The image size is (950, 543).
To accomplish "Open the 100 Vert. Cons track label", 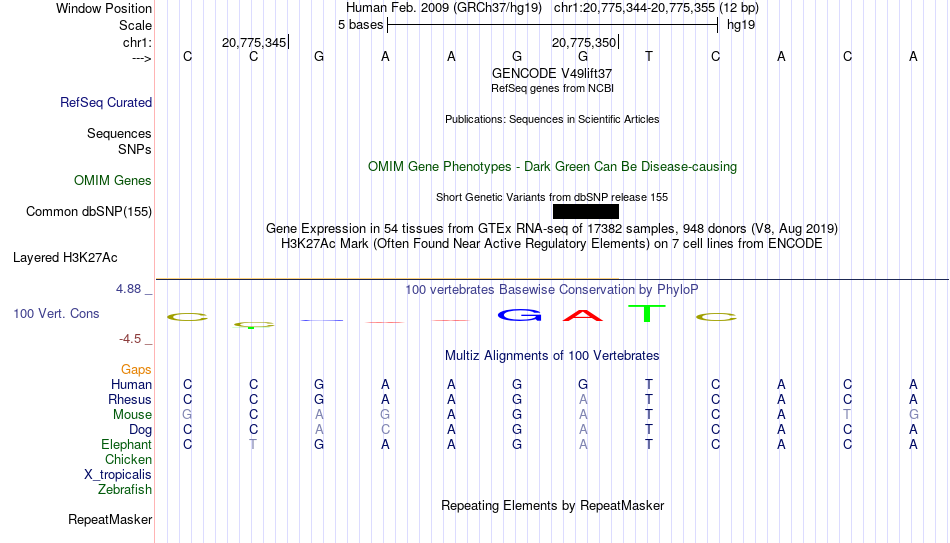I will [56, 313].
